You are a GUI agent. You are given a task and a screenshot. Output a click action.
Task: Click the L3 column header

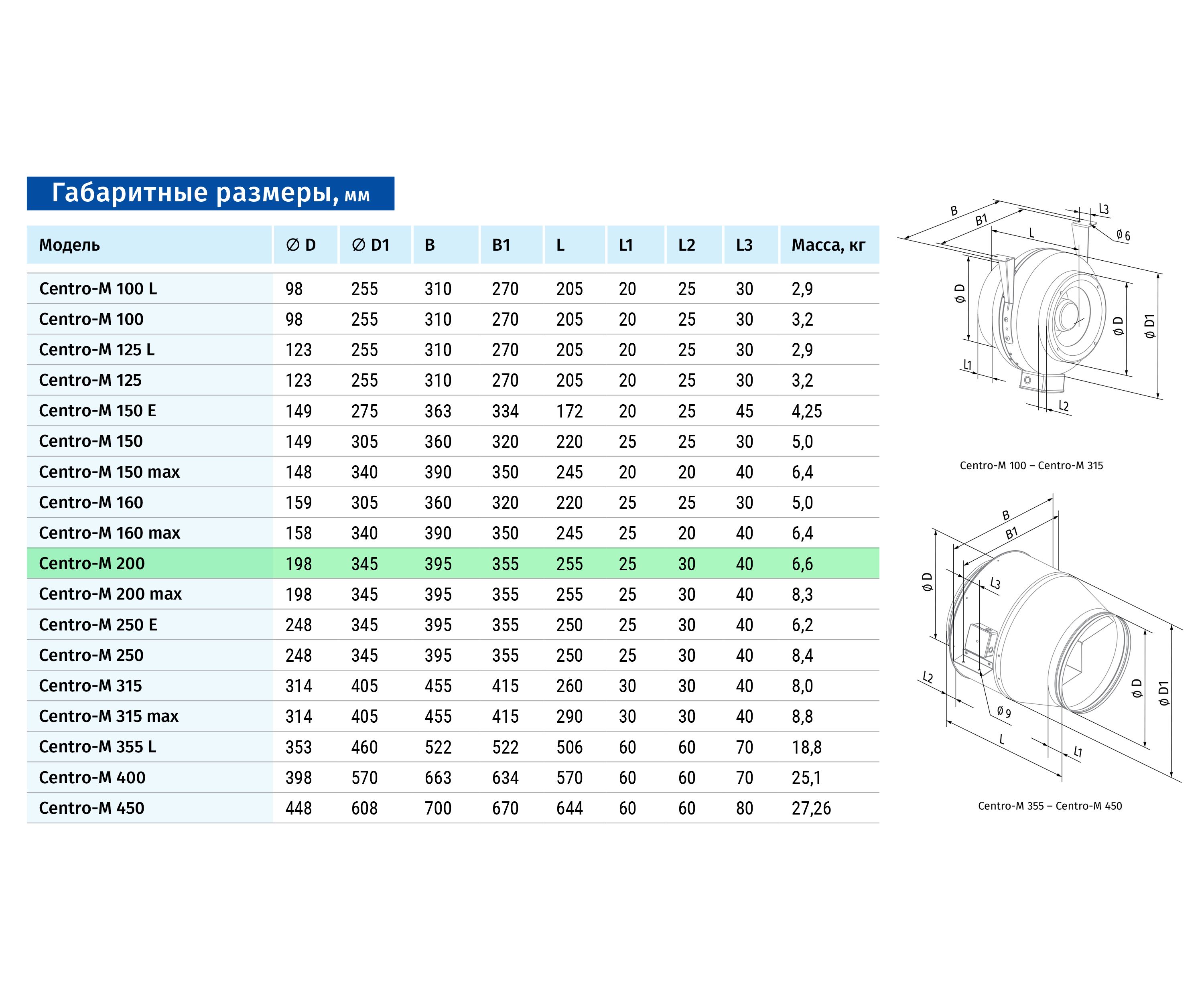pos(744,245)
